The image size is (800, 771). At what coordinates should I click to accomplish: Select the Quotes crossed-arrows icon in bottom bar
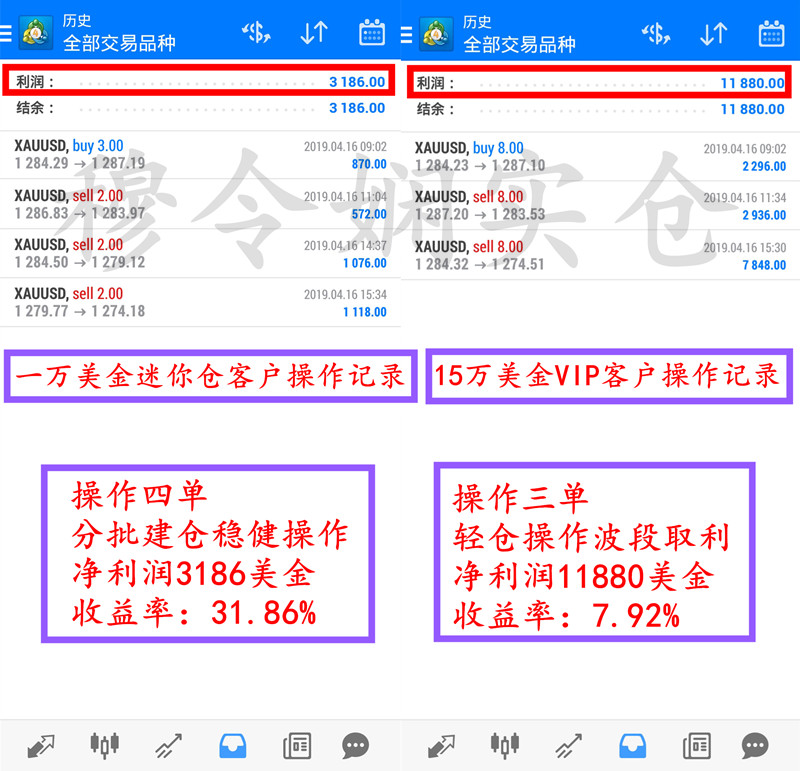pyautogui.click(x=41, y=745)
